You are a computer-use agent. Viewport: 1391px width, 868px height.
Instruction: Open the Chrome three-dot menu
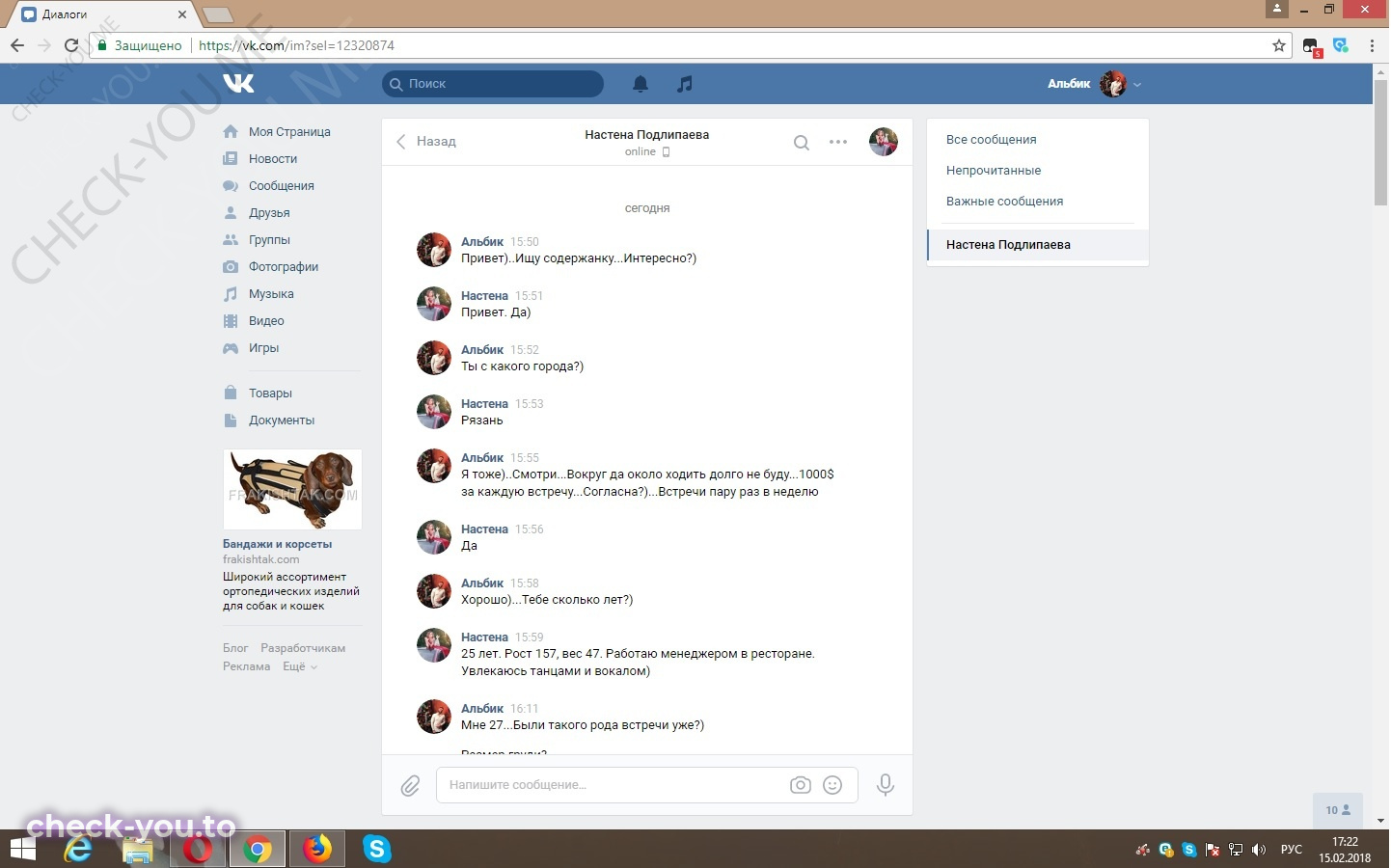coord(1372,45)
